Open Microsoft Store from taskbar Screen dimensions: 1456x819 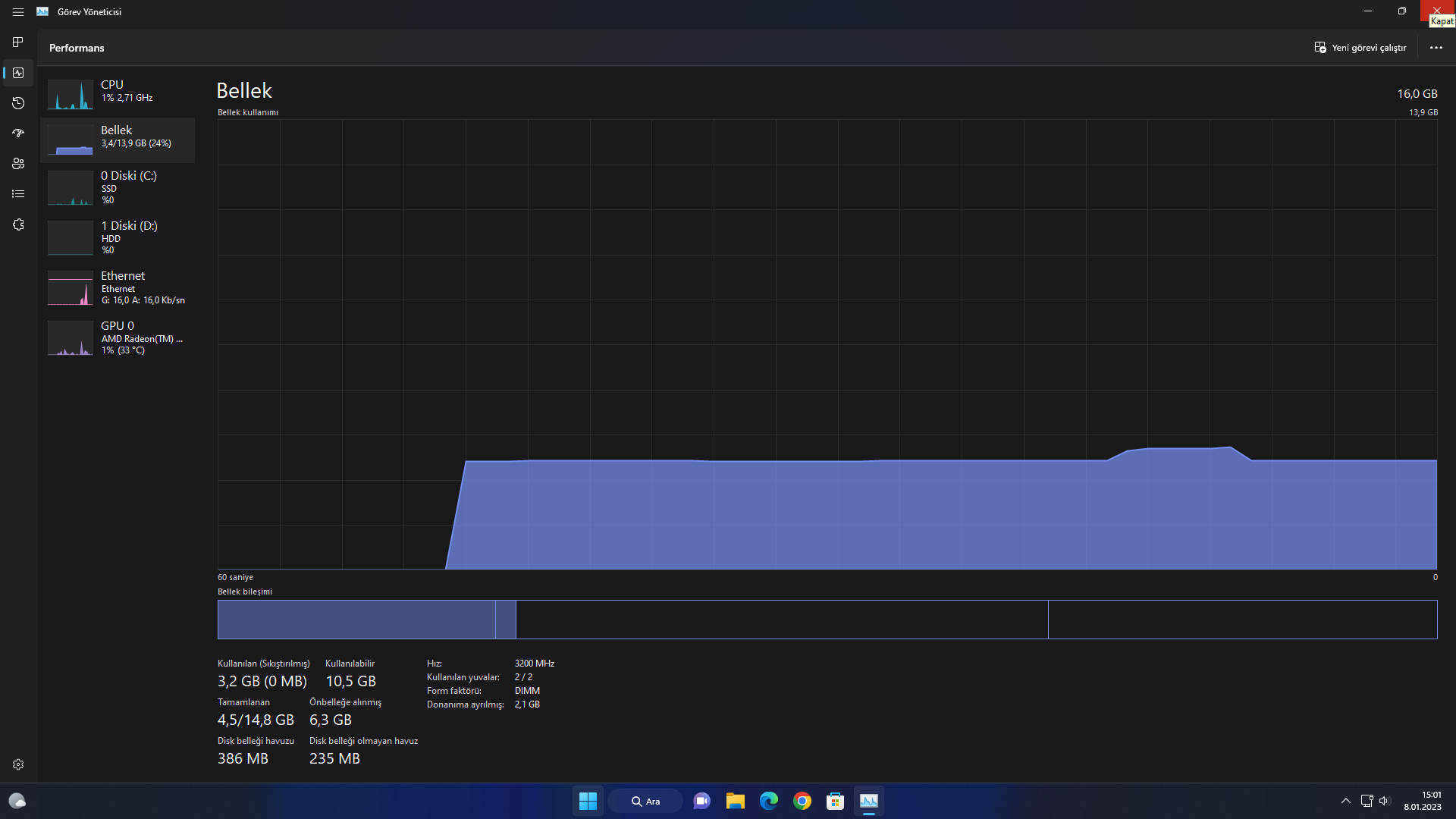836,801
